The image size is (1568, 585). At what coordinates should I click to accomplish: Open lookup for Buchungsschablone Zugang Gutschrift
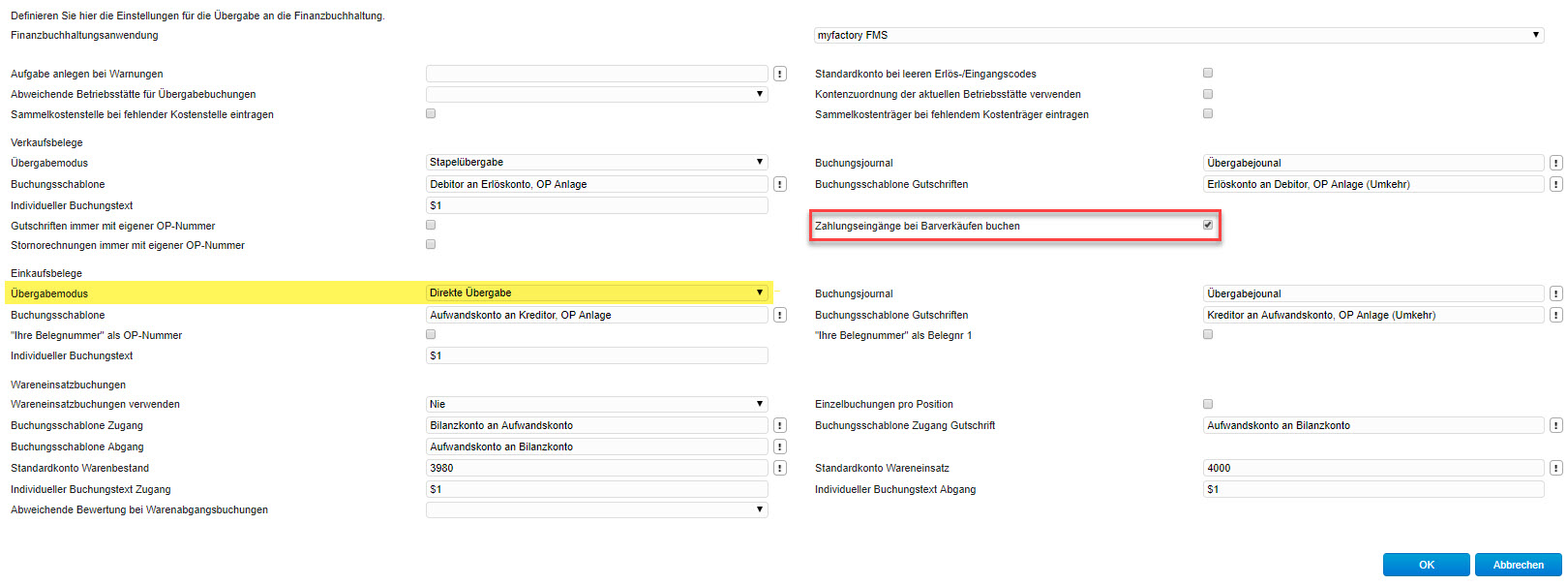point(1555,425)
